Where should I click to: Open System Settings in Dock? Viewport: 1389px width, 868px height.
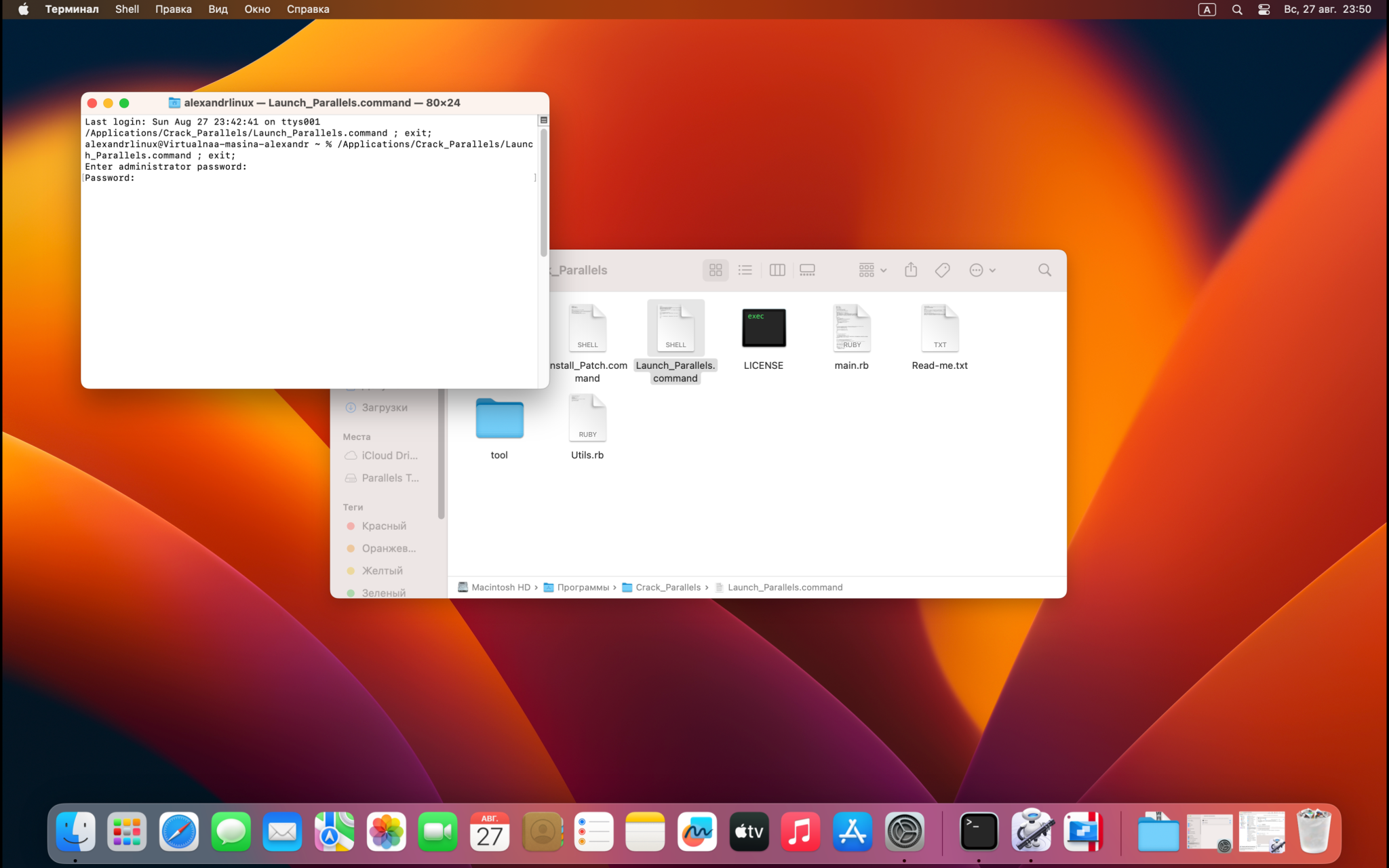tap(904, 831)
